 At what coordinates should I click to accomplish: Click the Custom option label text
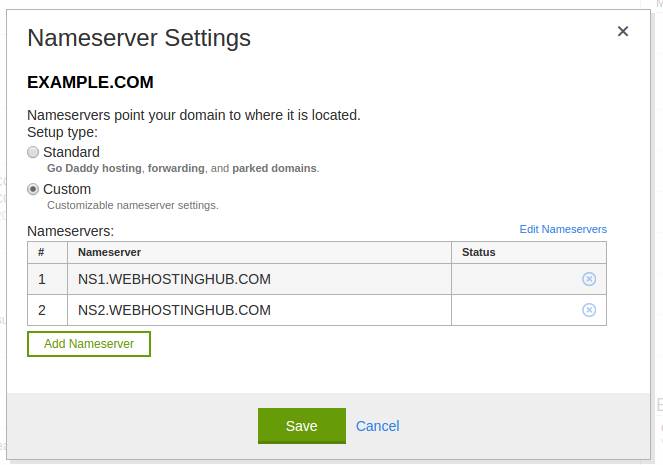(67, 189)
